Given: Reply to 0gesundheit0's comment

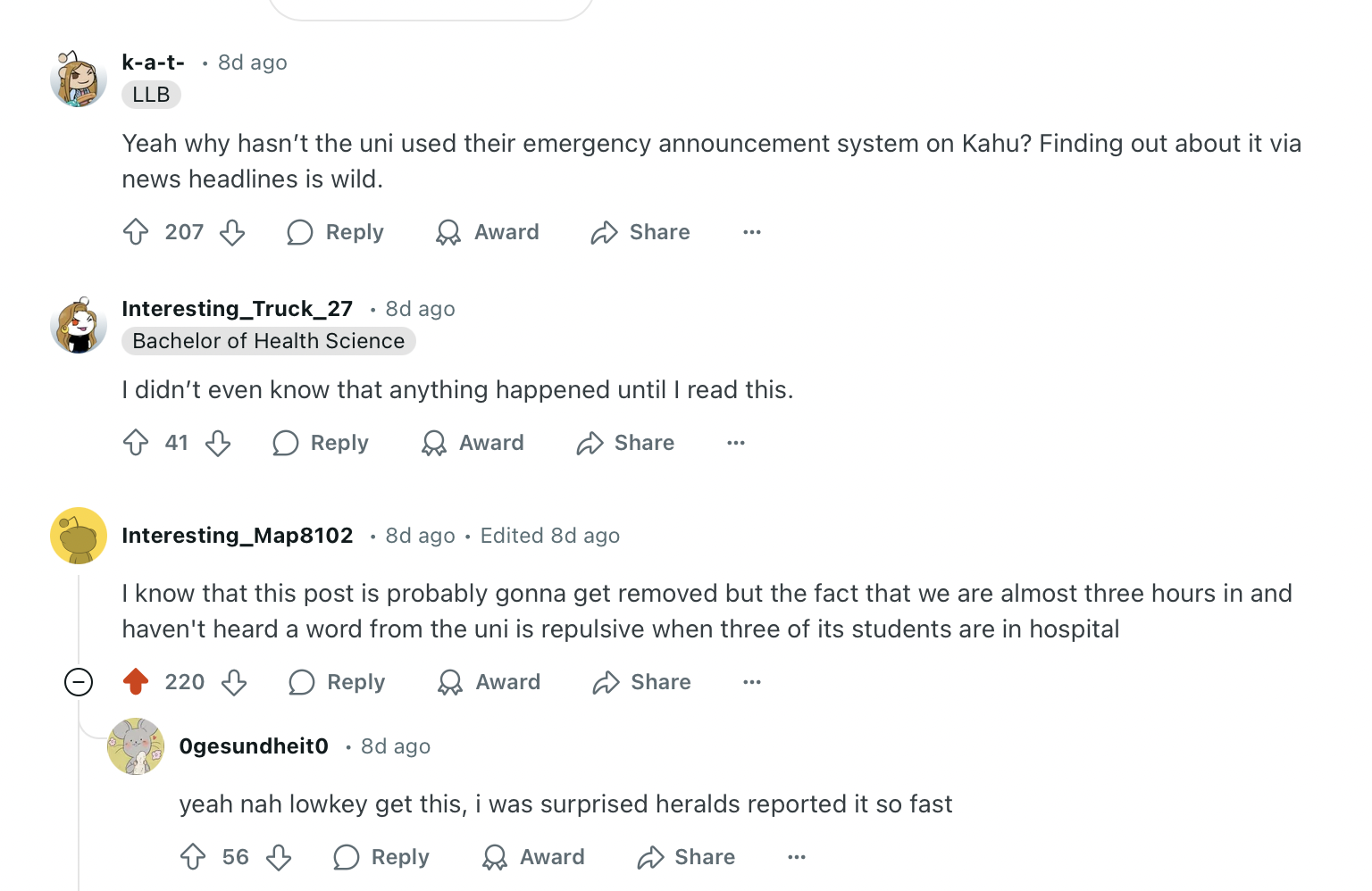Looking at the screenshot, I should click(381, 857).
